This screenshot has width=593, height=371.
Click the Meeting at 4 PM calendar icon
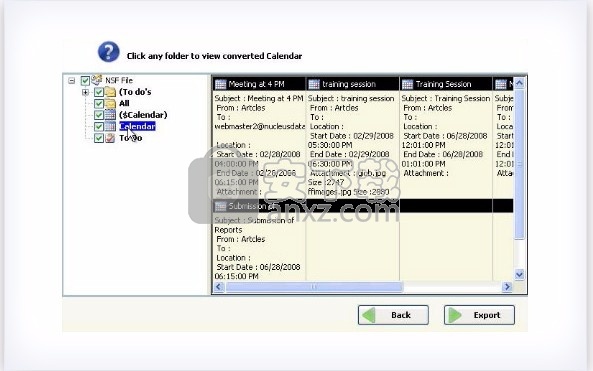pyautogui.click(x=220, y=84)
